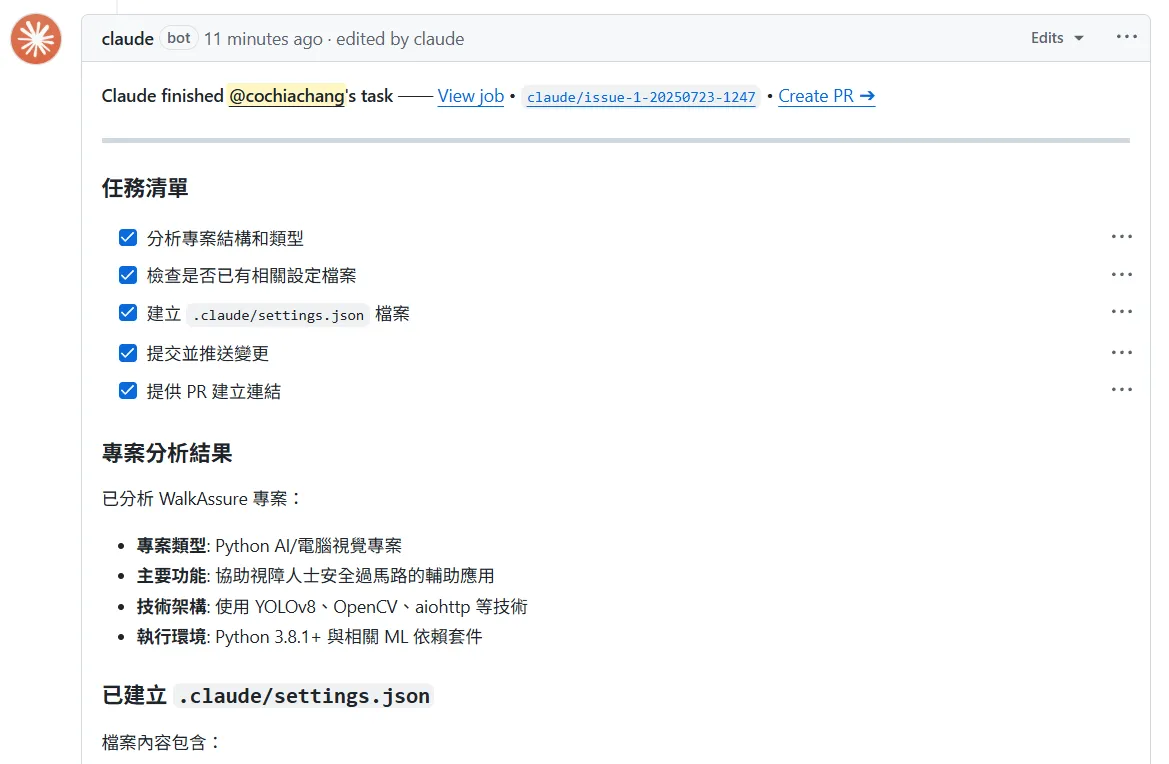Open options for 提供 PR 建立連結 task row
Screen dimensions: 1169x764
pyautogui.click(x=1121, y=390)
